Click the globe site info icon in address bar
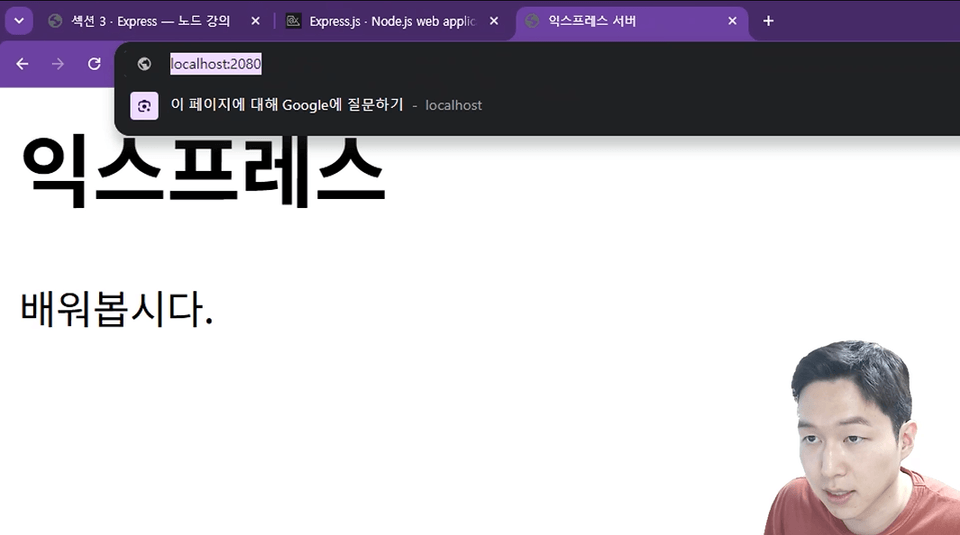 144,64
